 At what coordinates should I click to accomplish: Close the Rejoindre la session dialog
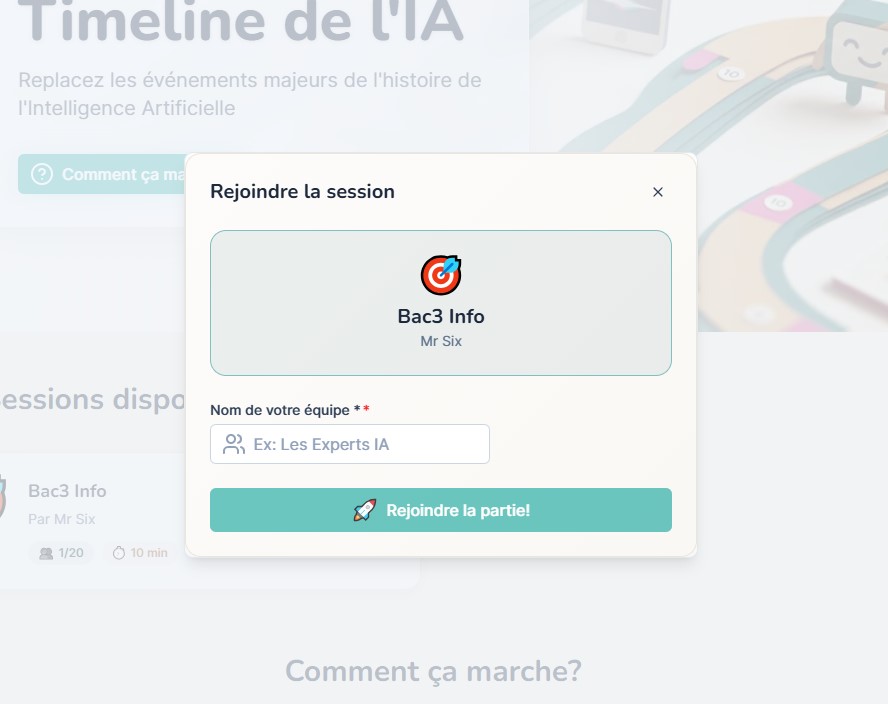(658, 192)
